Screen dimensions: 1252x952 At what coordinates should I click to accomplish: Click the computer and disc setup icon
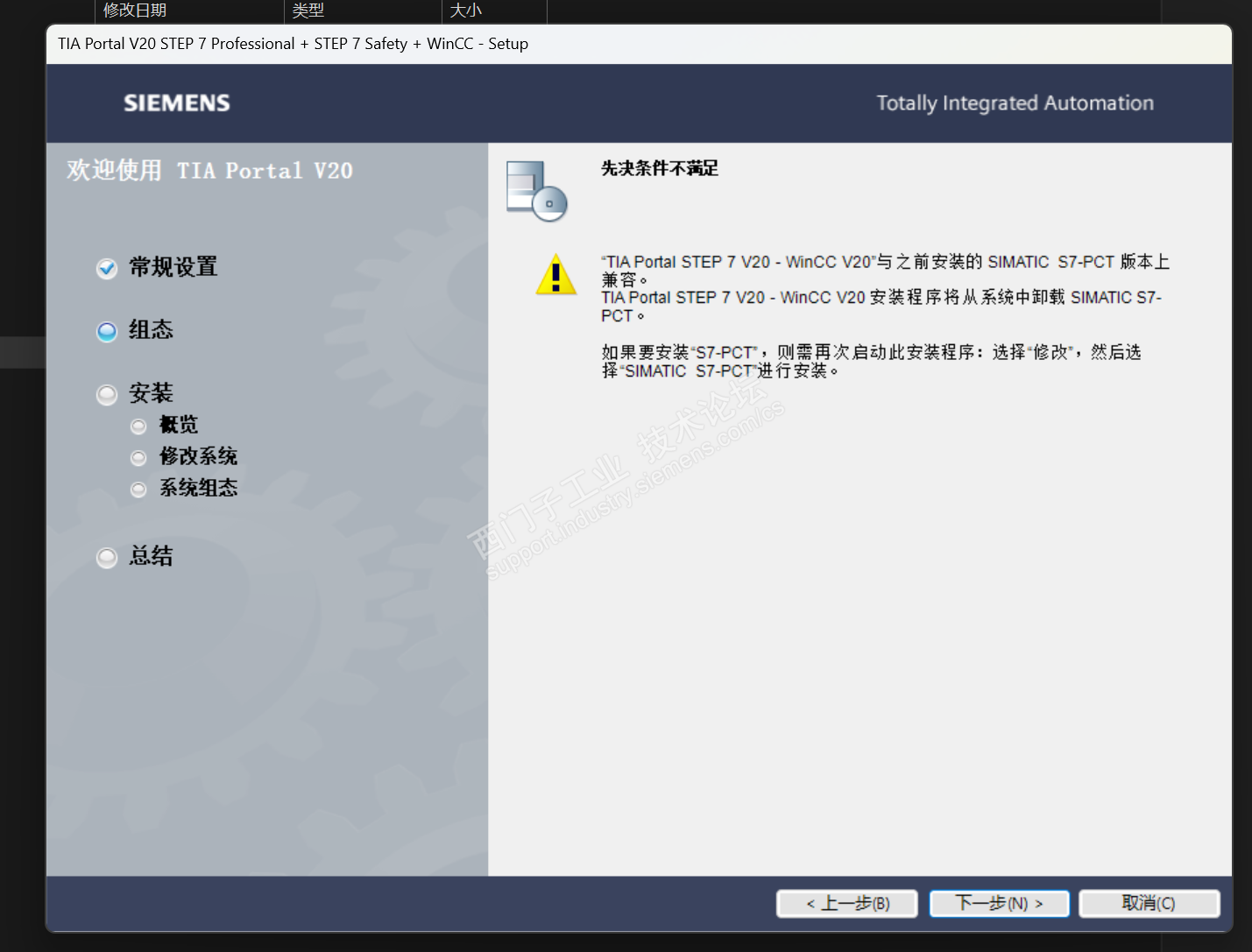click(537, 191)
